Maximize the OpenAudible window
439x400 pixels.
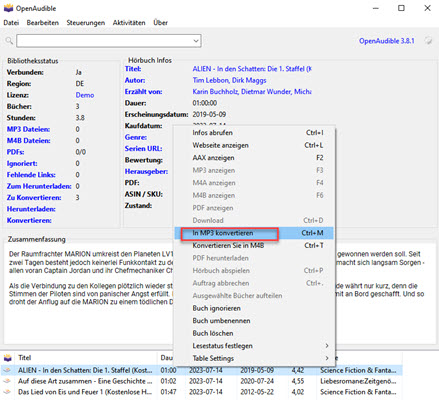tap(401, 8)
